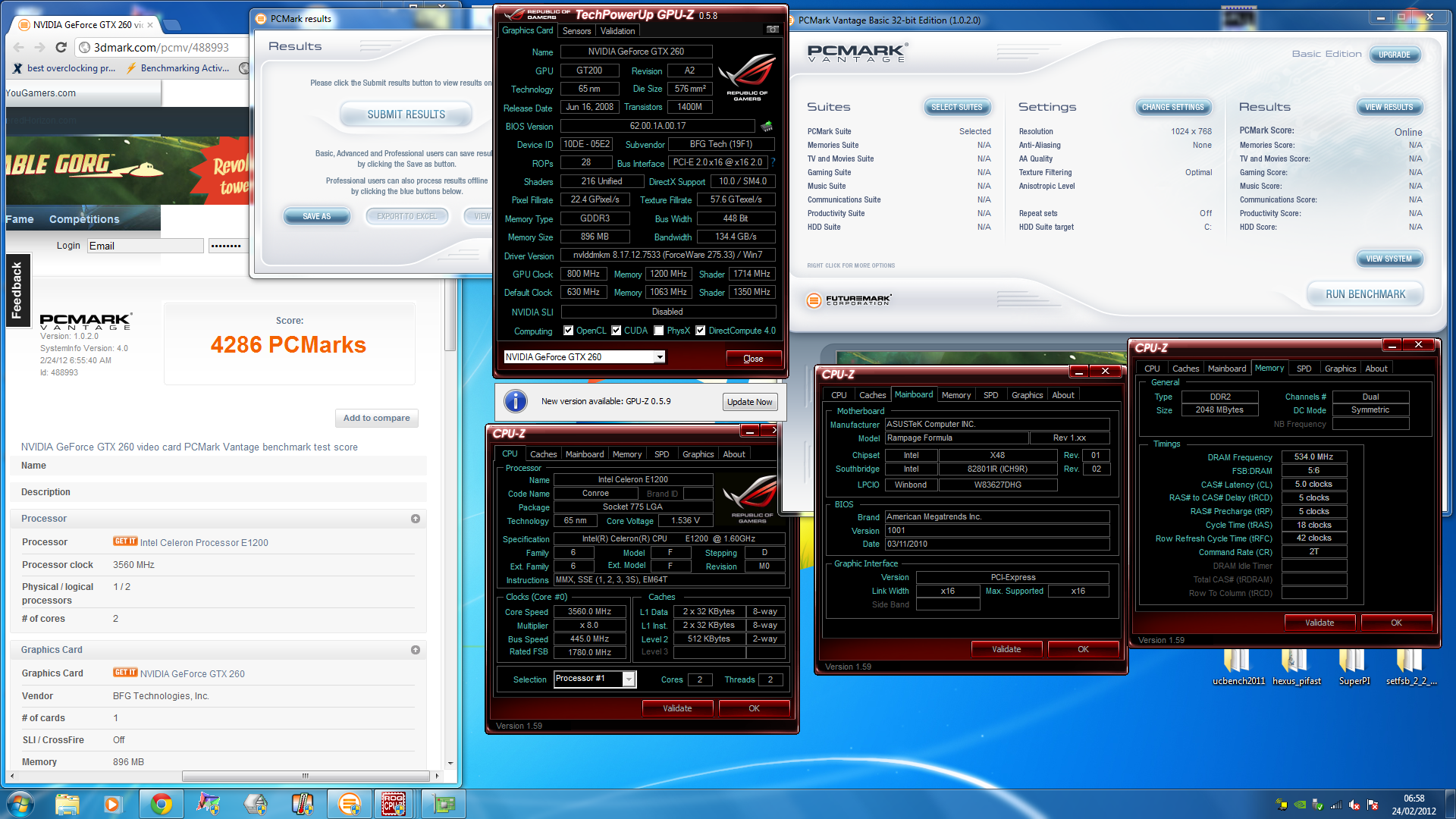
Task: Open Processor #1 selection dropdown in CPU-Z
Action: coord(629,679)
